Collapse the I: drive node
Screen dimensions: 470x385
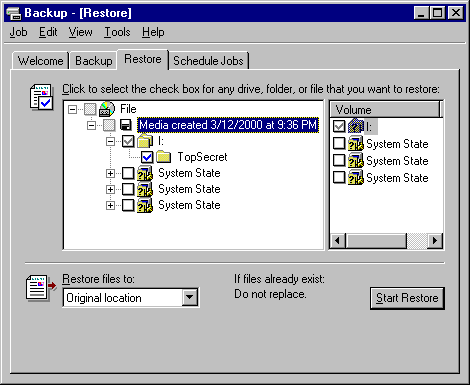pyautogui.click(x=110, y=141)
